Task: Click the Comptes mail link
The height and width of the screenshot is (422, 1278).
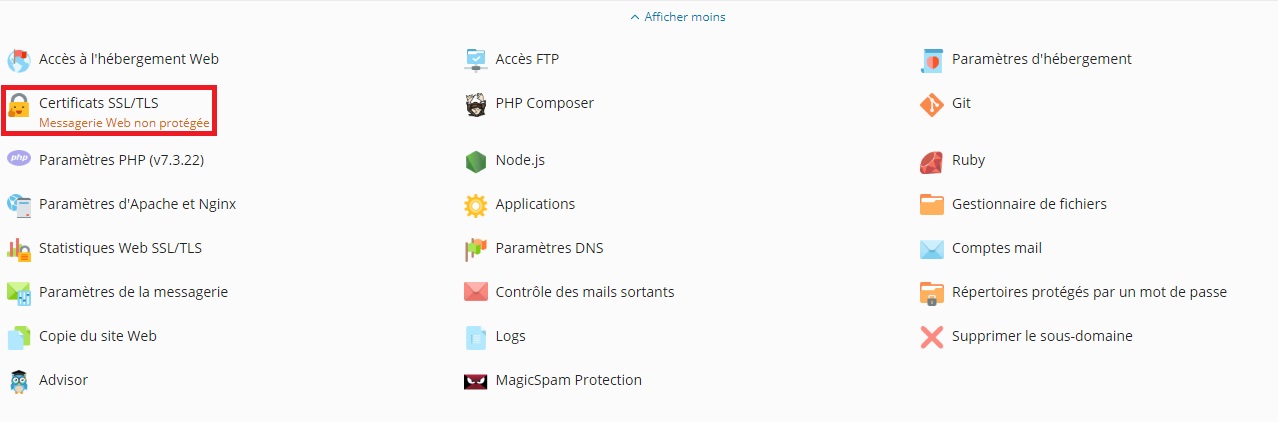Action: point(997,248)
